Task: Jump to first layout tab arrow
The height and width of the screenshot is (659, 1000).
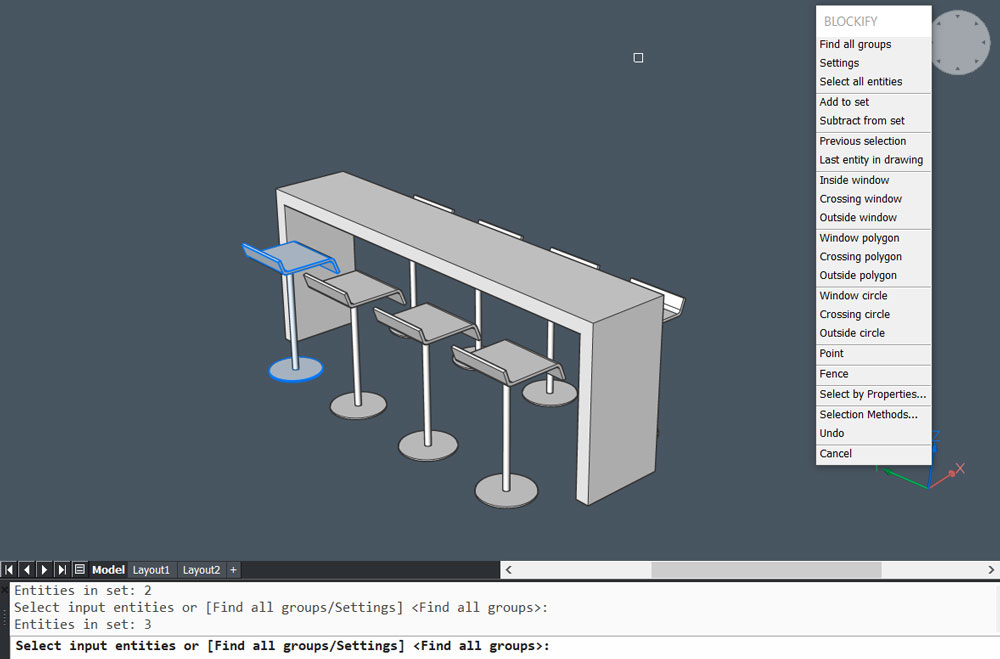Action: (x=9, y=570)
